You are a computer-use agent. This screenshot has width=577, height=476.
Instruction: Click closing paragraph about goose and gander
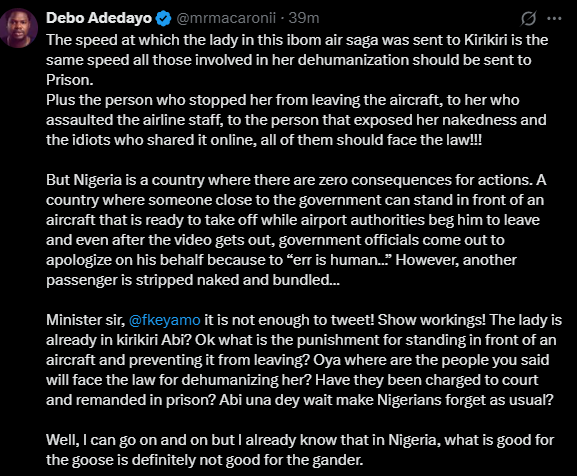coord(300,450)
